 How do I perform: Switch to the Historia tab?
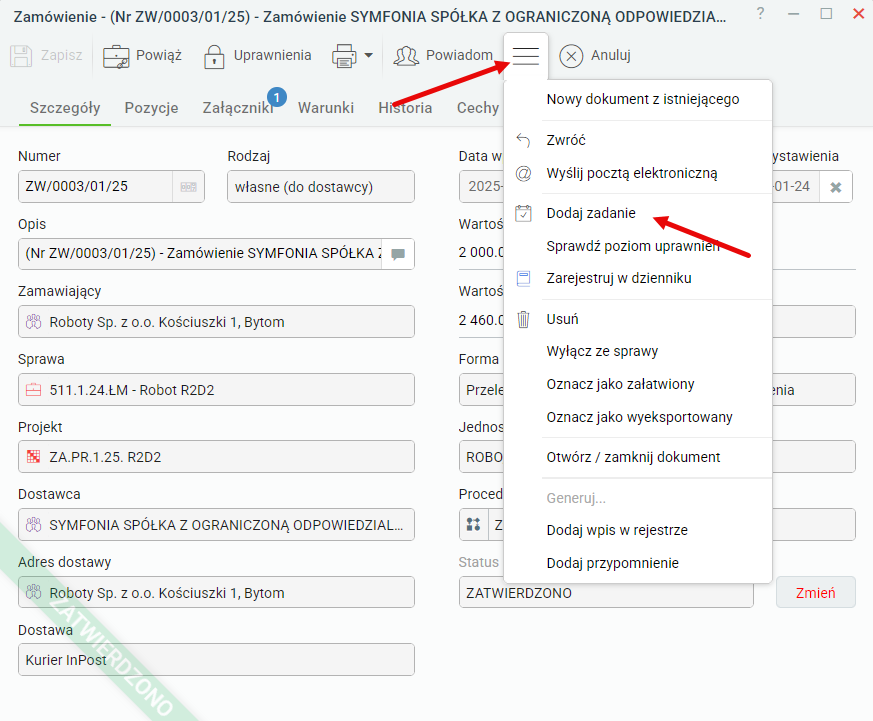pyautogui.click(x=405, y=108)
